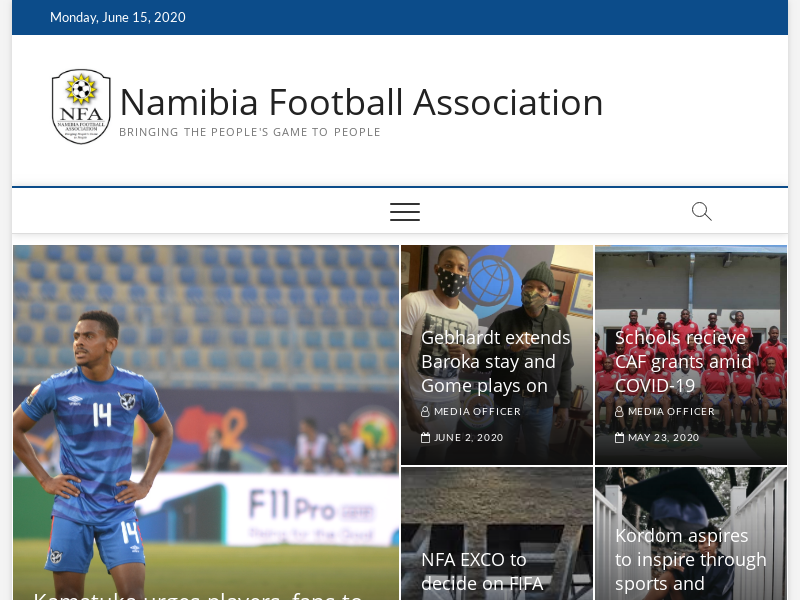Click the NFA association logo
The image size is (800, 600).
click(81, 105)
